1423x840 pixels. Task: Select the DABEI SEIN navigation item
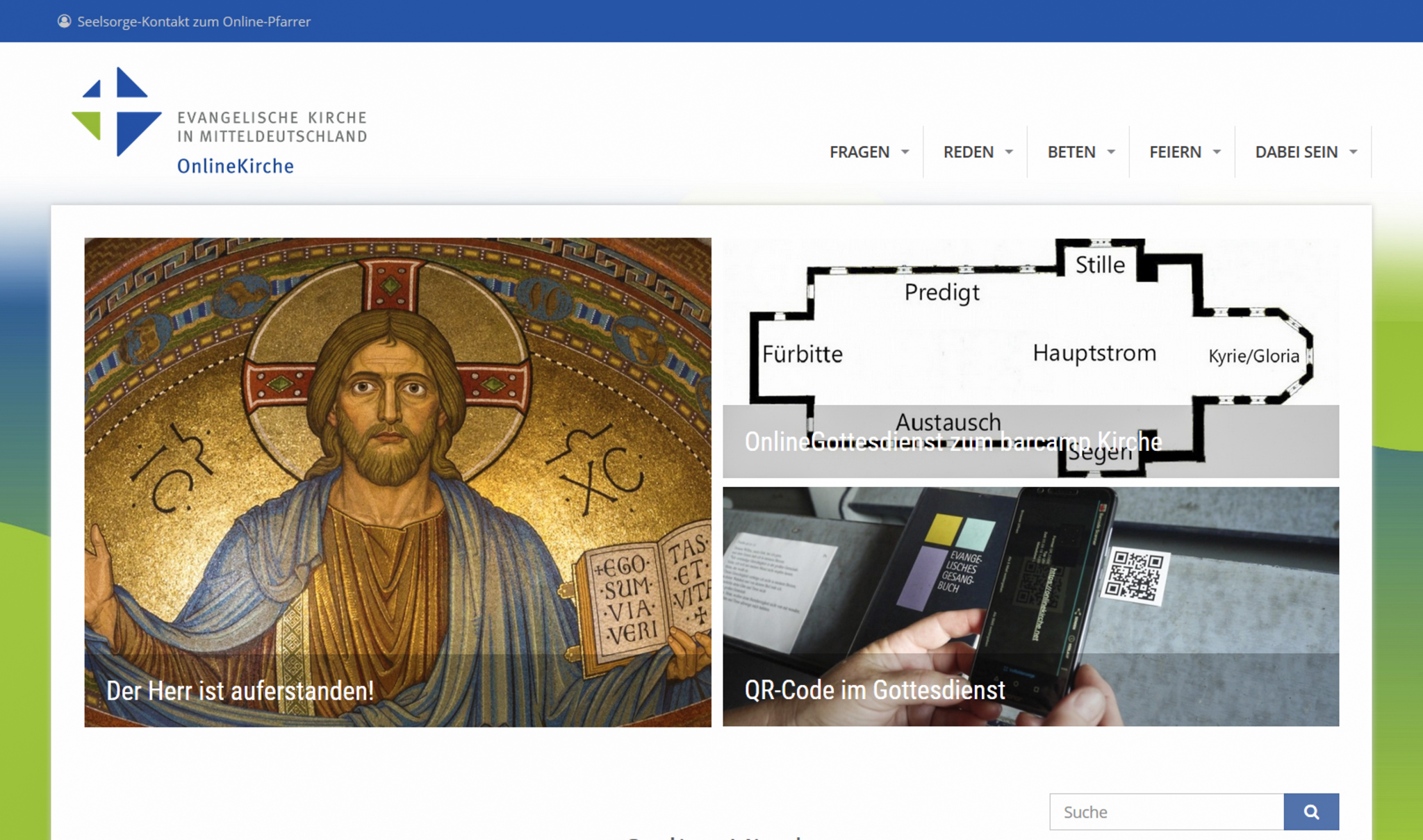(x=1297, y=151)
